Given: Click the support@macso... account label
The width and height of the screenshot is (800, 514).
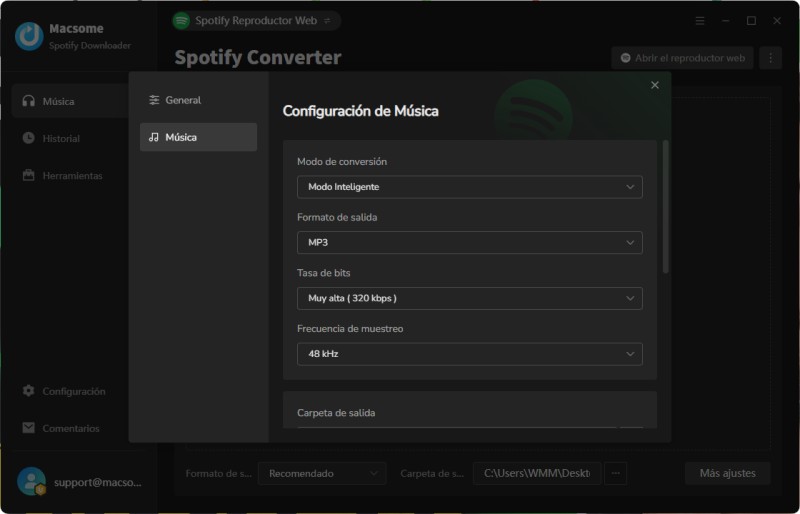Looking at the screenshot, I should click(97, 482).
